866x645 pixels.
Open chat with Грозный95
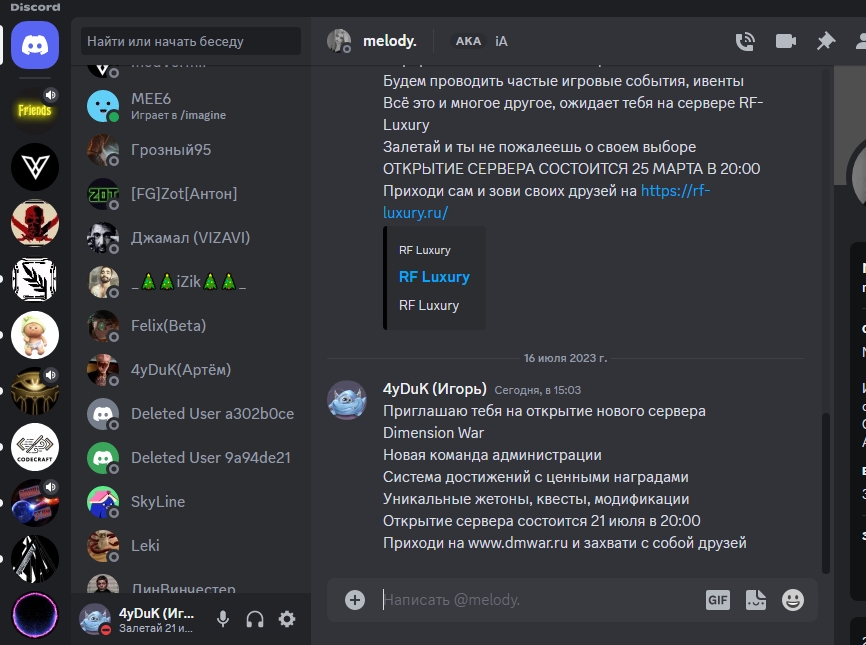(191, 150)
